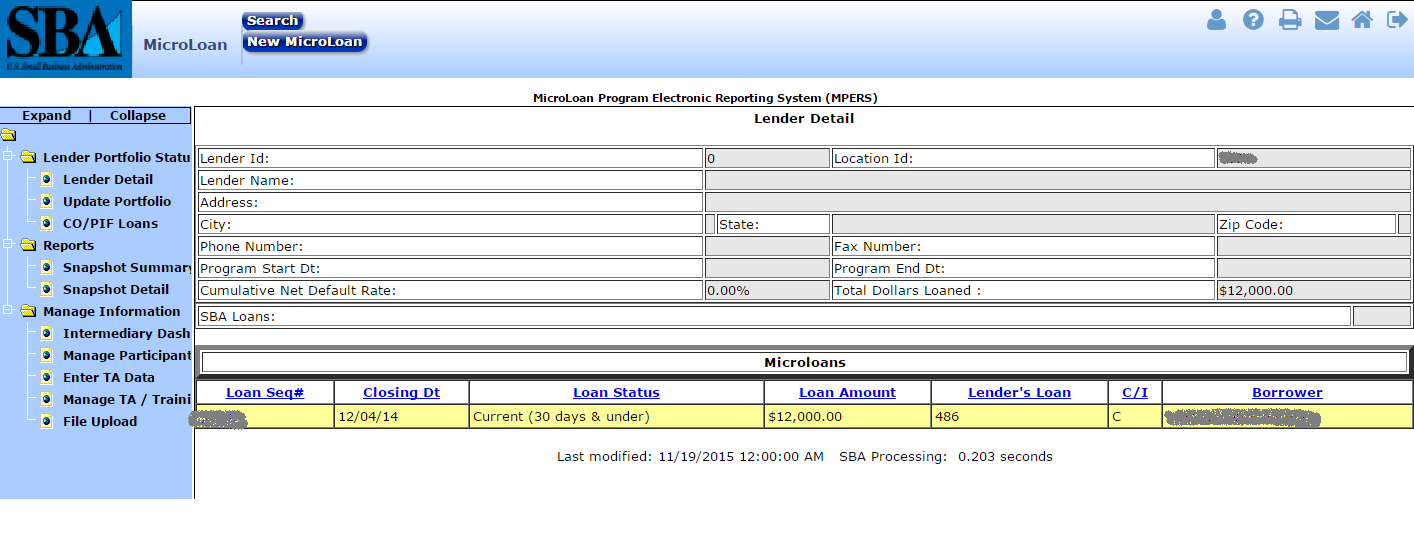Open Snapshot Detail report

pyautogui.click(x=116, y=289)
